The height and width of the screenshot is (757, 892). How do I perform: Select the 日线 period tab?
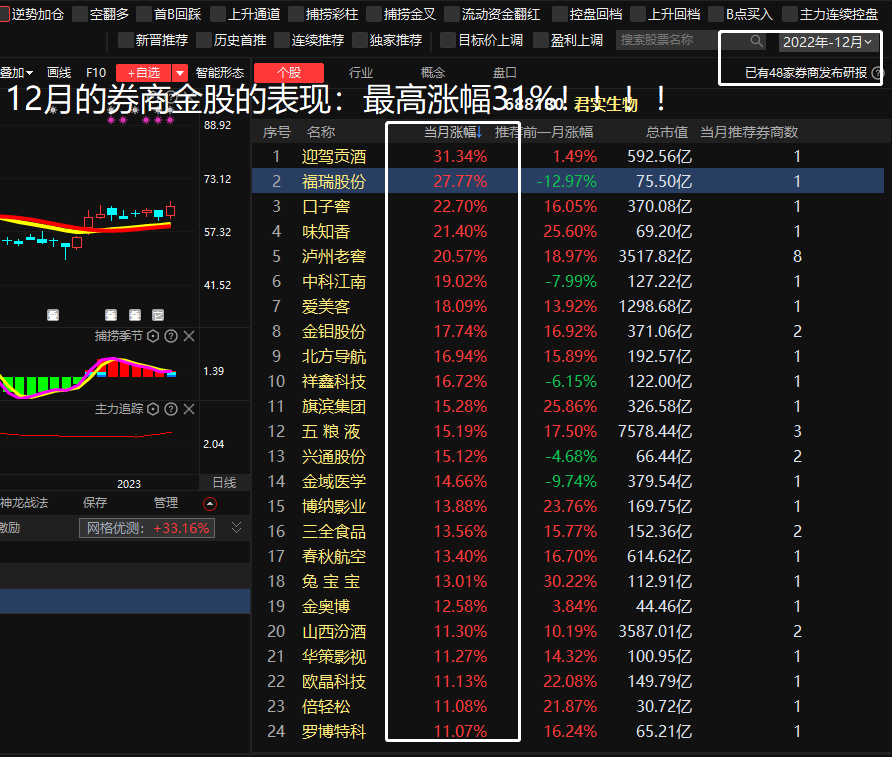click(225, 483)
